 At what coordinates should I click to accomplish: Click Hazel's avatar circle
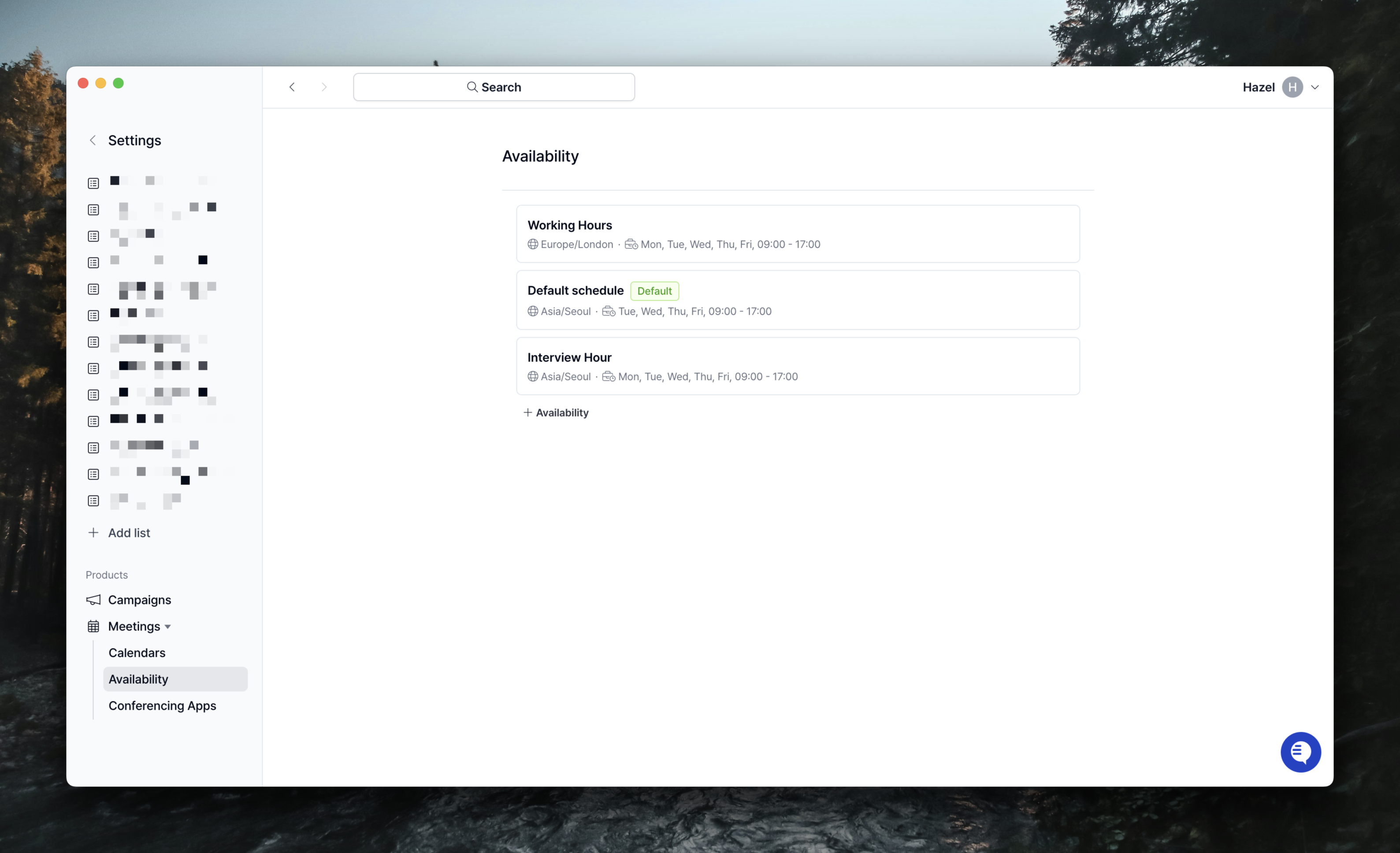[x=1292, y=87]
